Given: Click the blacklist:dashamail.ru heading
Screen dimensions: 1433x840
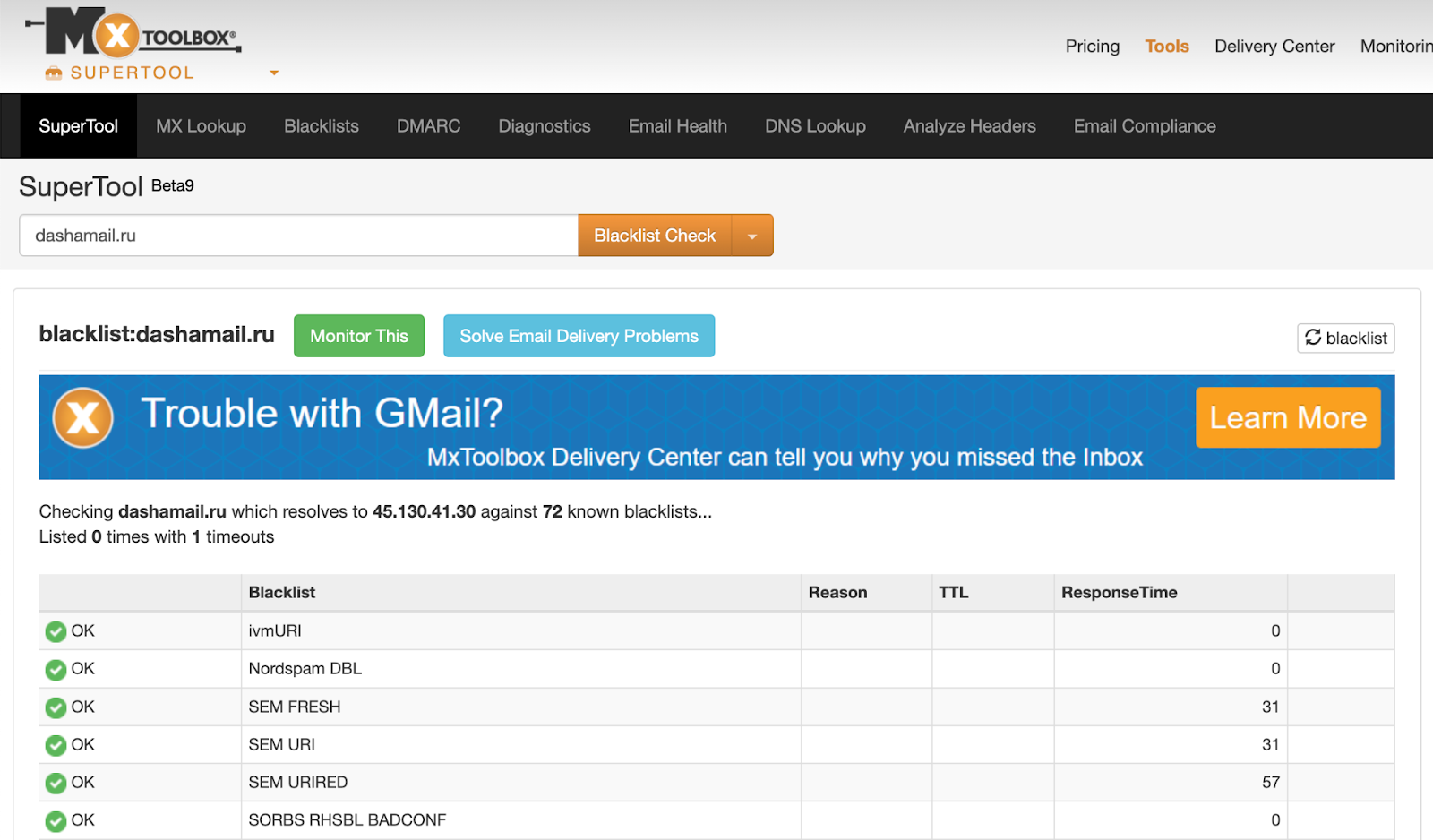Looking at the screenshot, I should (157, 334).
